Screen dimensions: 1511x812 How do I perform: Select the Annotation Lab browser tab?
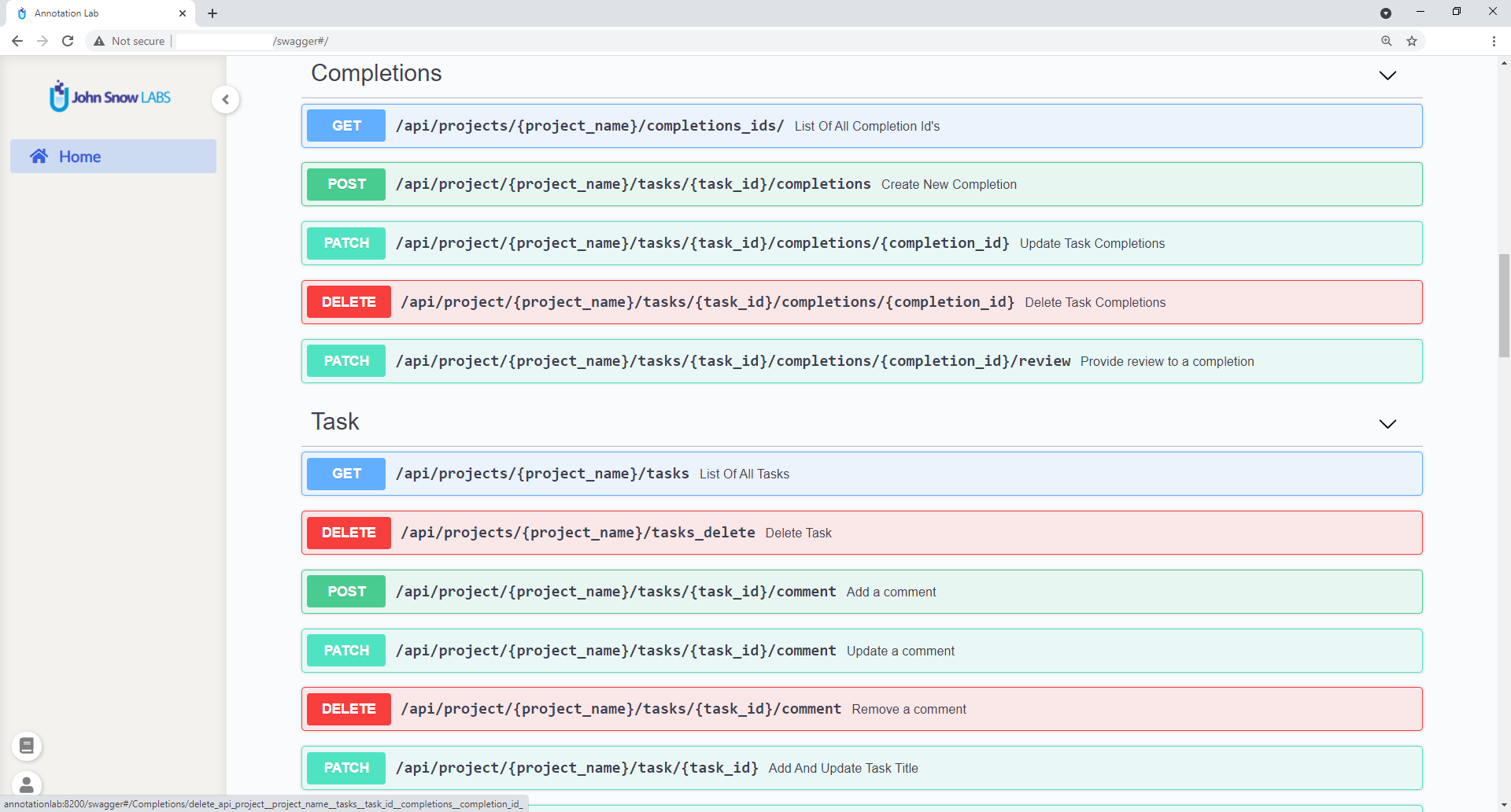click(102, 13)
